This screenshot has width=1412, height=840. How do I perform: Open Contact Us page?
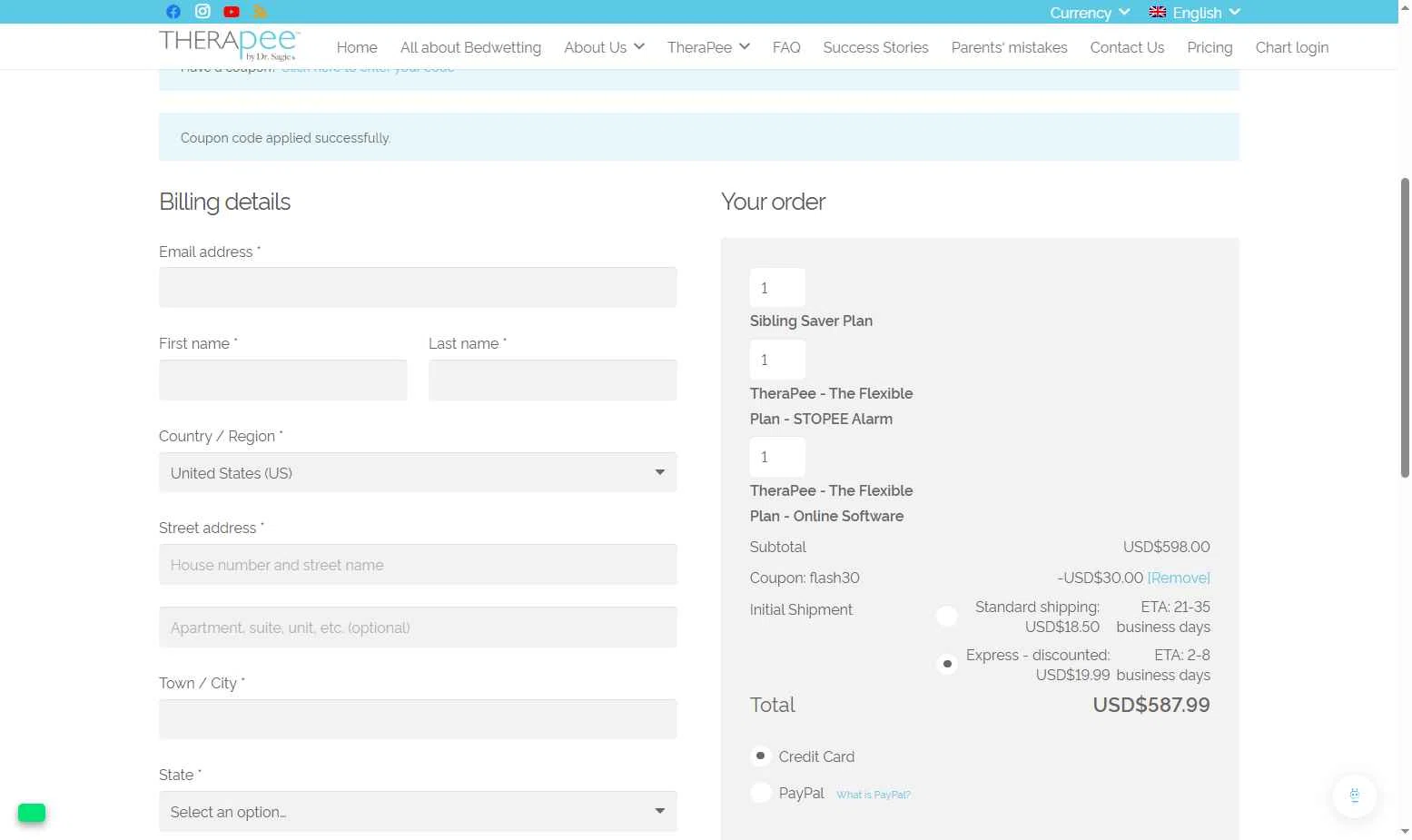click(x=1127, y=47)
